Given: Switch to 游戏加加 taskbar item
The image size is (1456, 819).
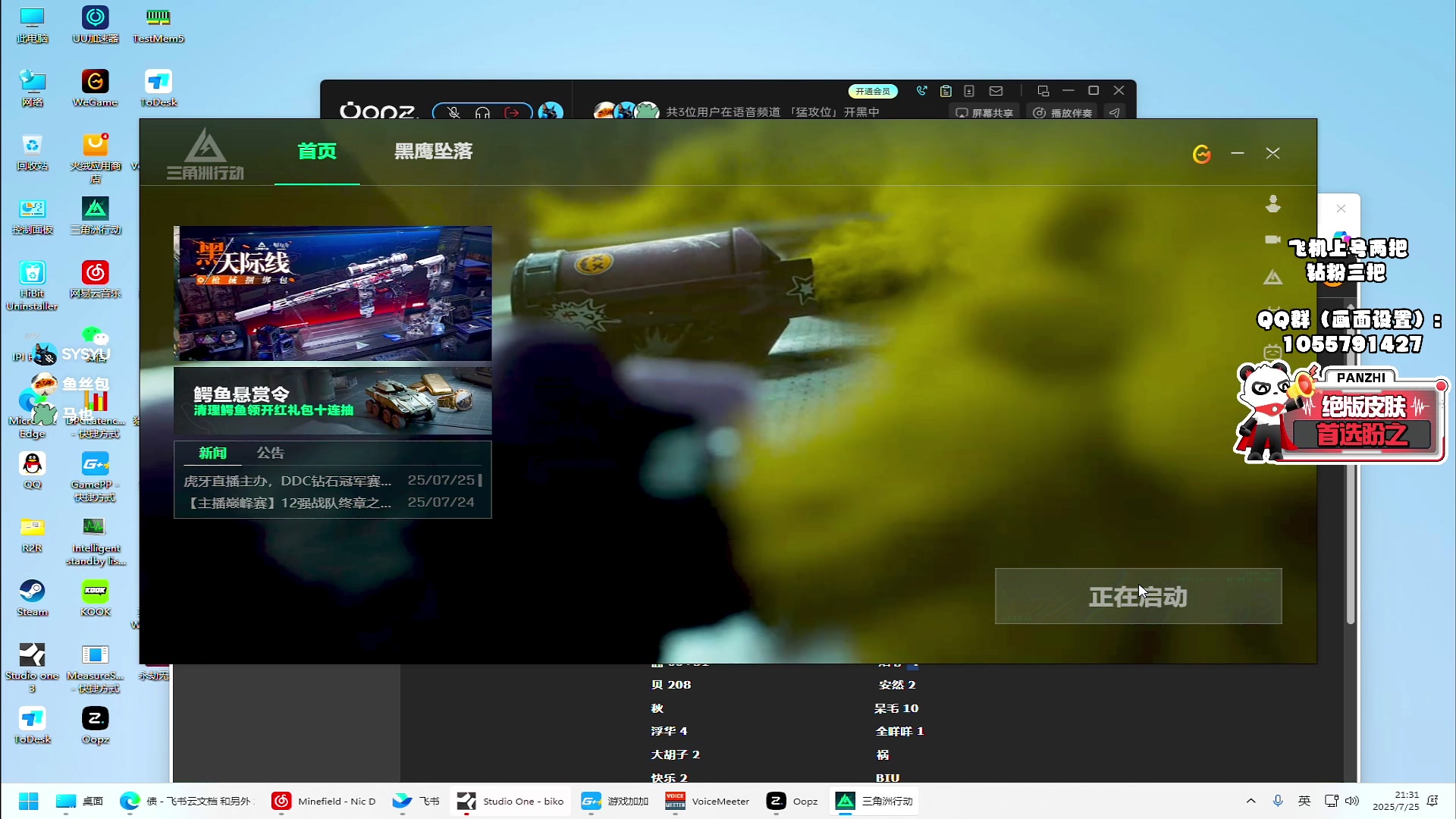Looking at the screenshot, I should [615, 801].
